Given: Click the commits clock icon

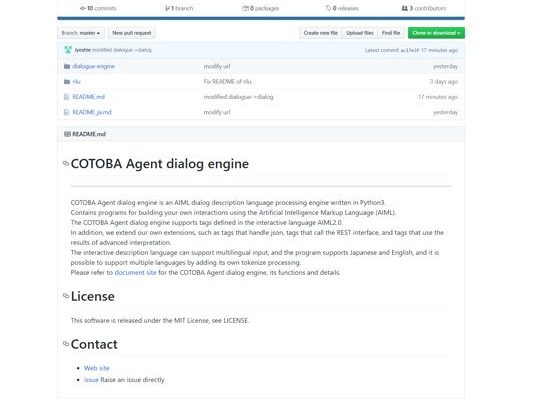Looking at the screenshot, I should point(83,8).
